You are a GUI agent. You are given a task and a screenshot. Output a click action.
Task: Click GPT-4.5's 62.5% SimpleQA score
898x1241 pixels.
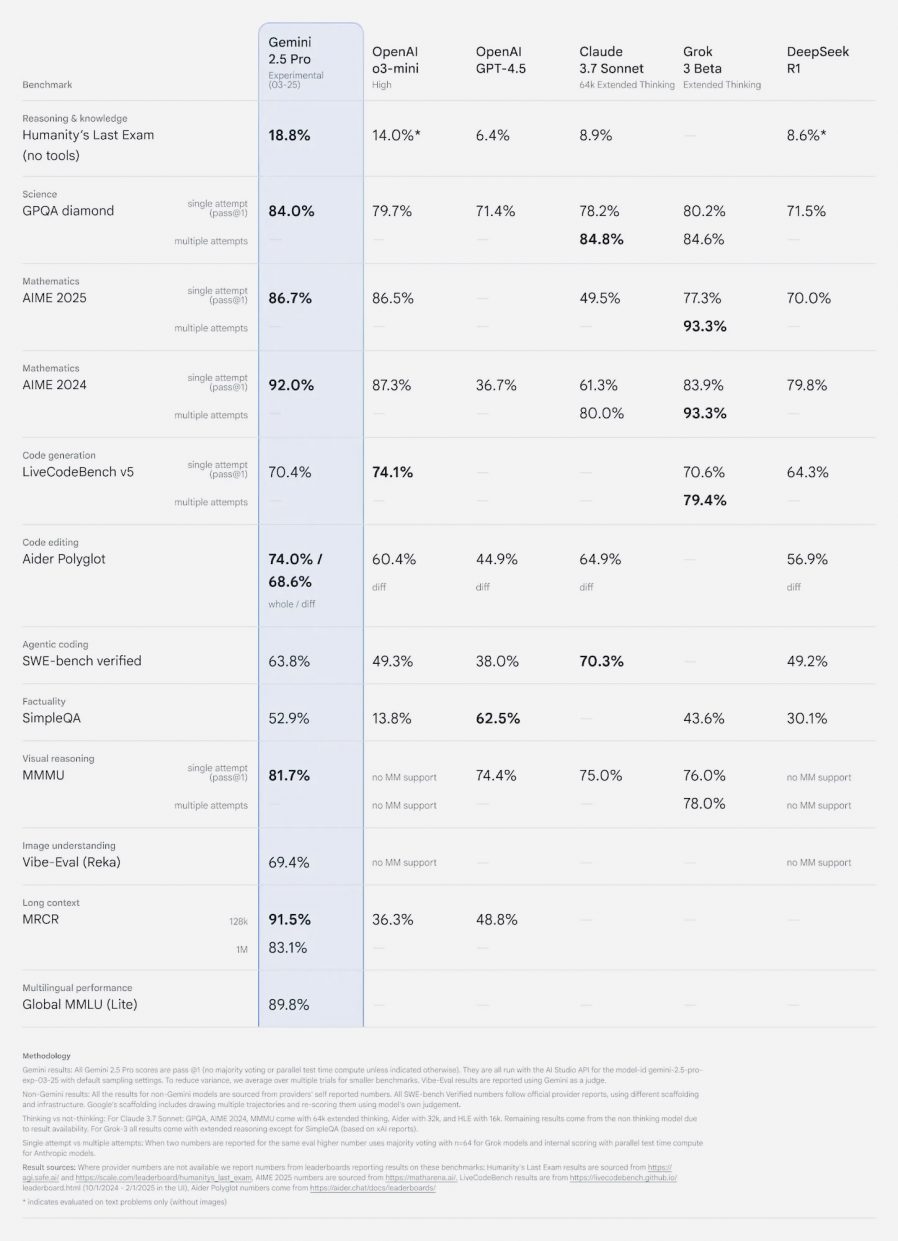coord(499,718)
